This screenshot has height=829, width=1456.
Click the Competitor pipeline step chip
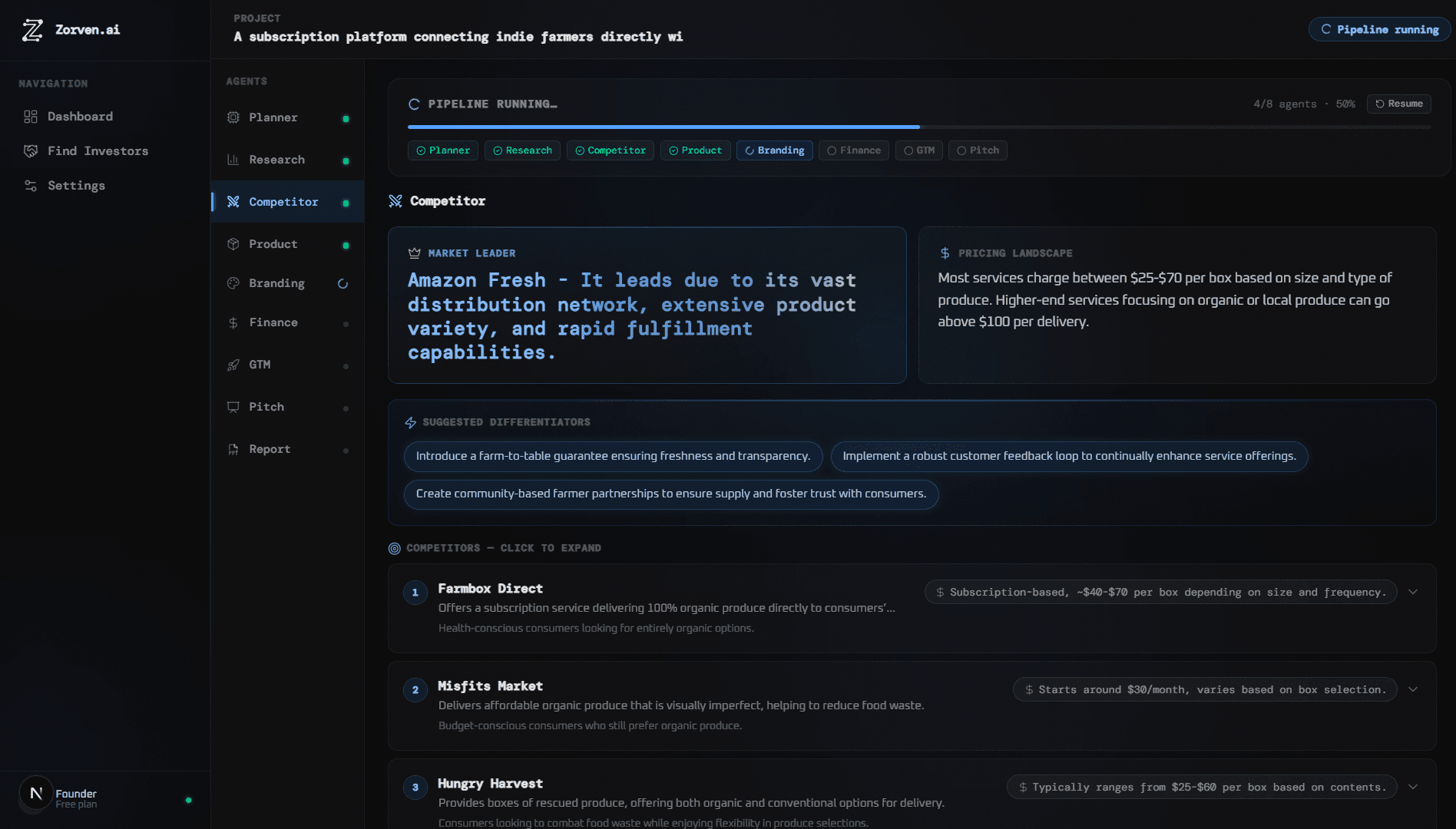(611, 150)
